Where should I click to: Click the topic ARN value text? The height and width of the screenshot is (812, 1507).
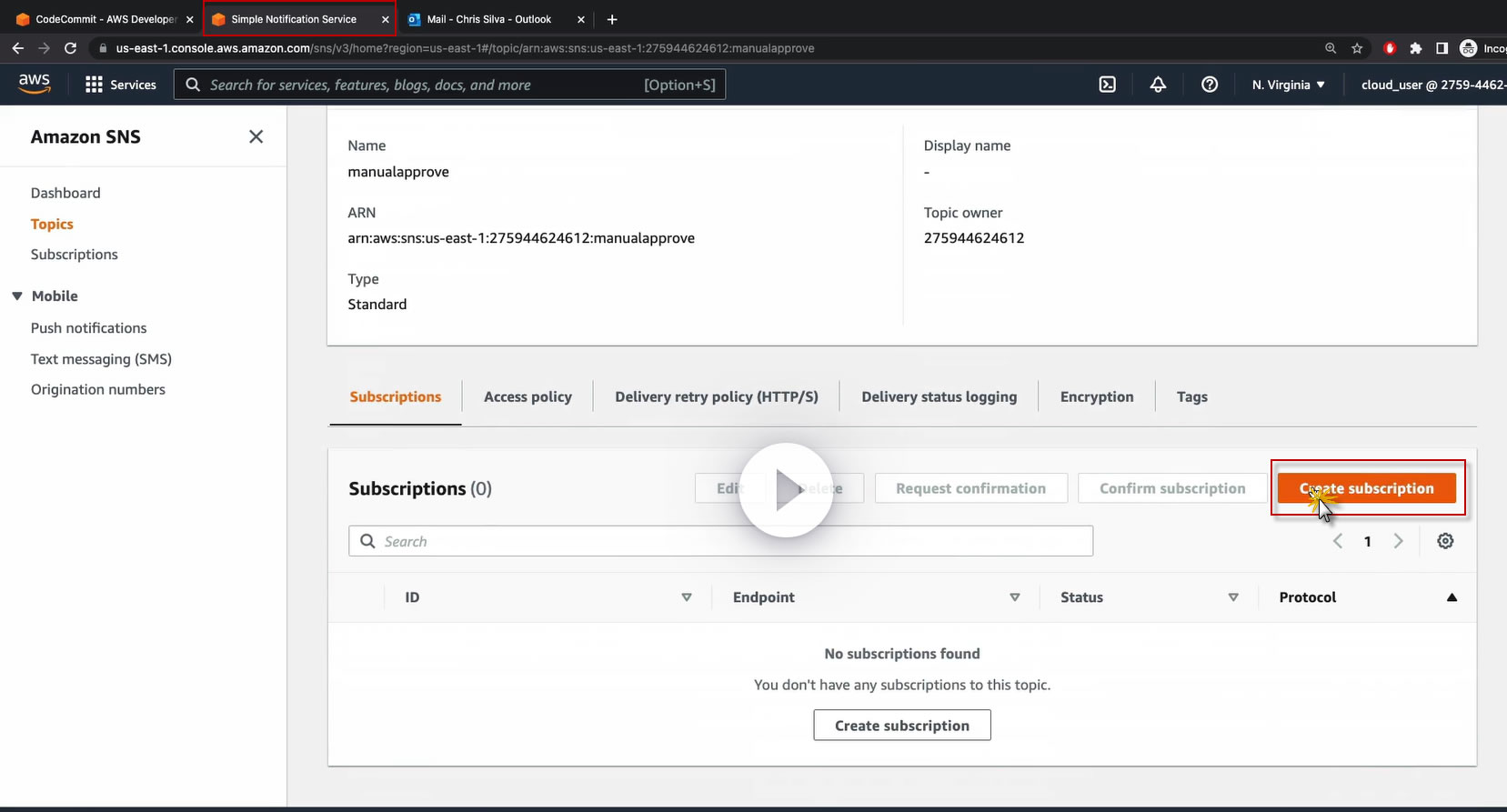pyautogui.click(x=521, y=238)
